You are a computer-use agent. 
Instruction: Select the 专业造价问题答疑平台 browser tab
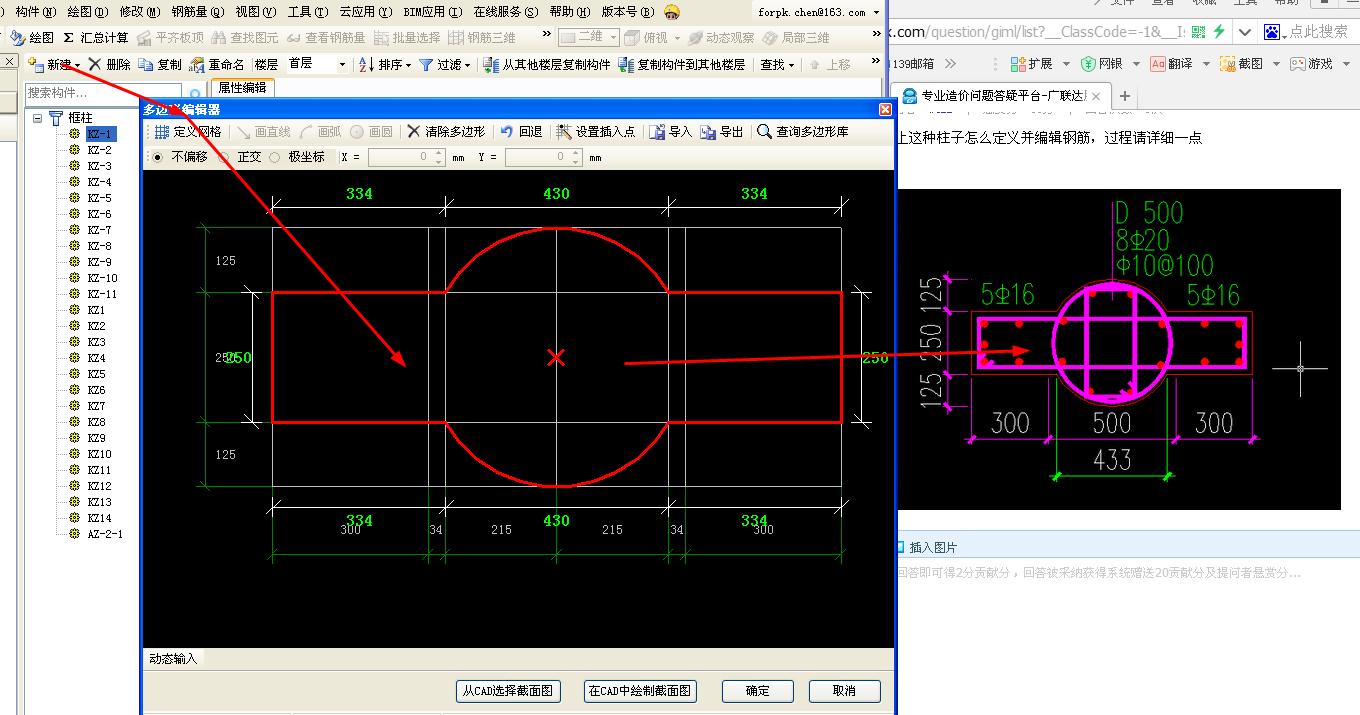999,96
